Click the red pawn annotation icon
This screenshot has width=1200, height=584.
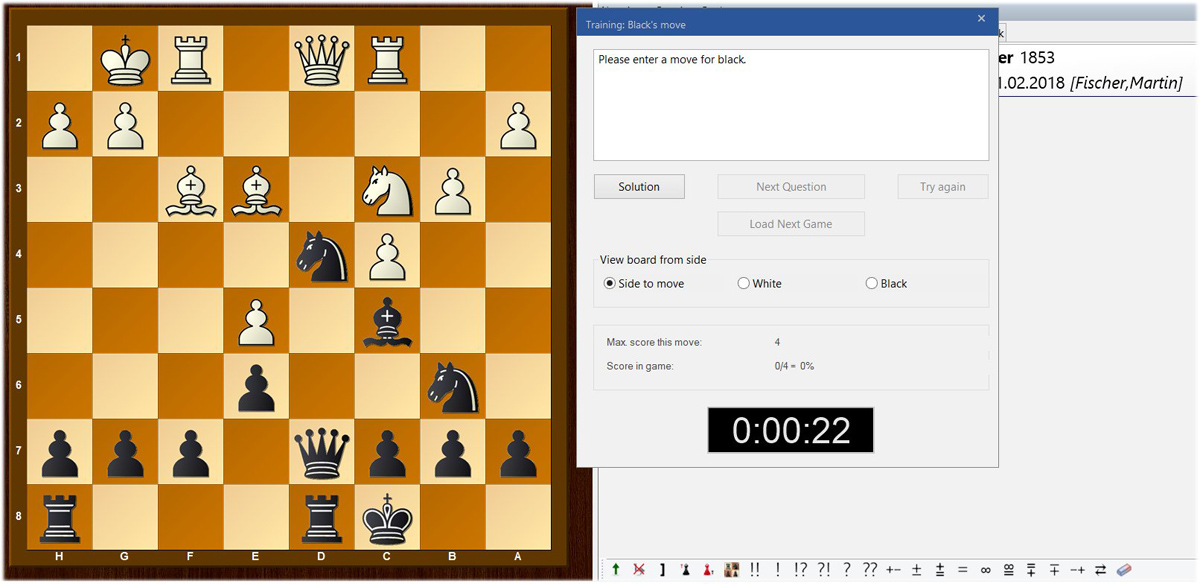708,569
